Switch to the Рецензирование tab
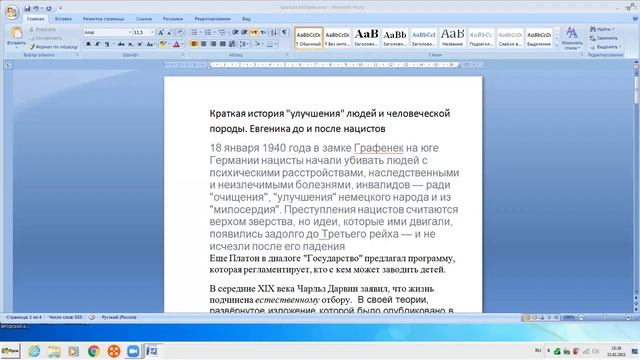Screen dimensions: 640x360 pyautogui.click(x=213, y=19)
